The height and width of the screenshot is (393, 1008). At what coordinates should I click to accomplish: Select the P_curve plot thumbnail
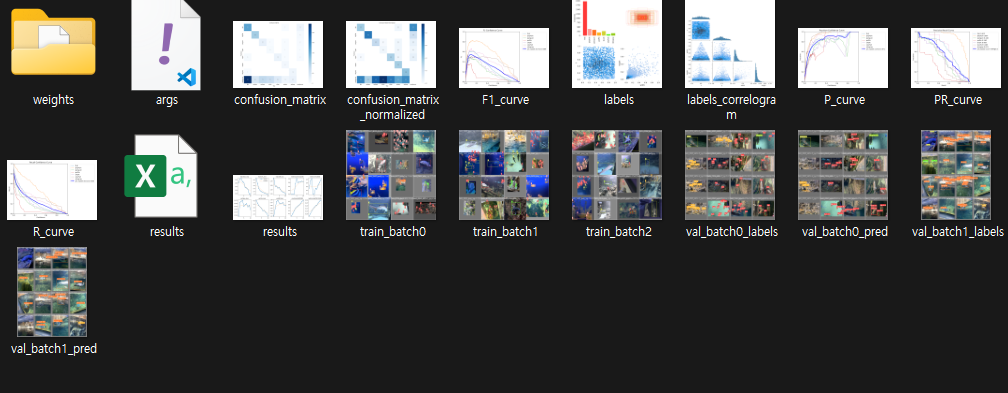coord(843,58)
